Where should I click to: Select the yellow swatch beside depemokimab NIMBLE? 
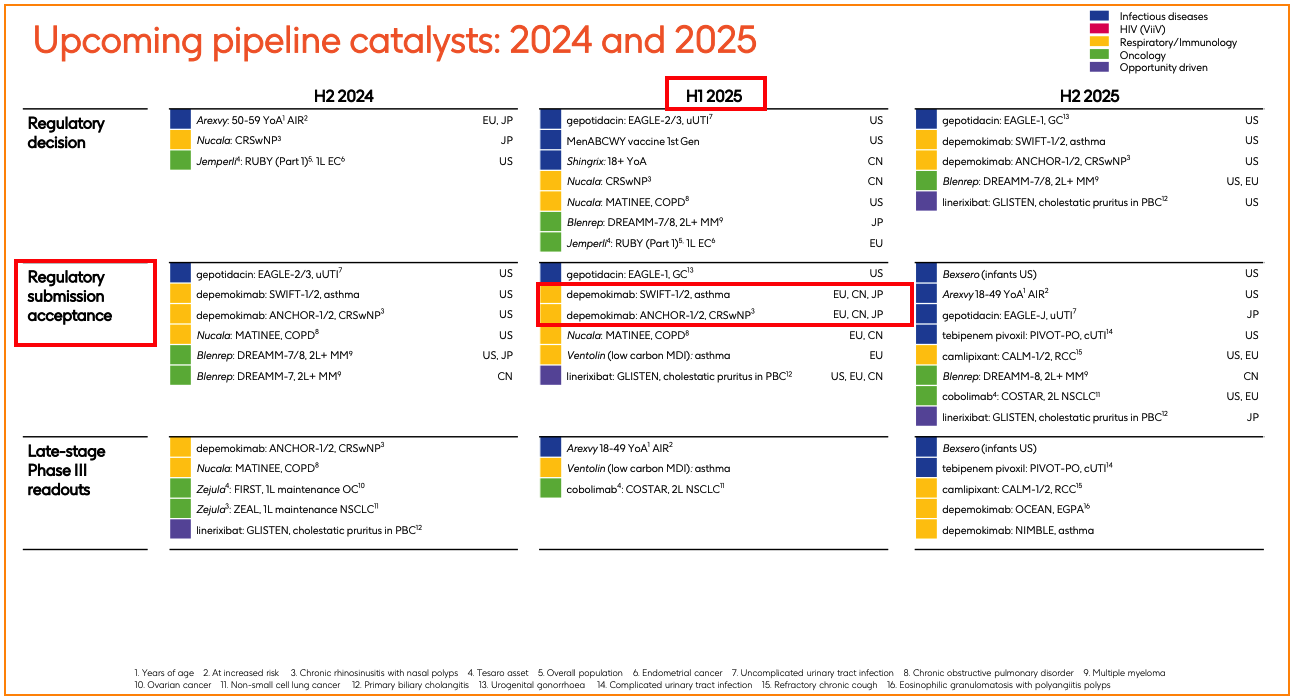click(x=926, y=530)
